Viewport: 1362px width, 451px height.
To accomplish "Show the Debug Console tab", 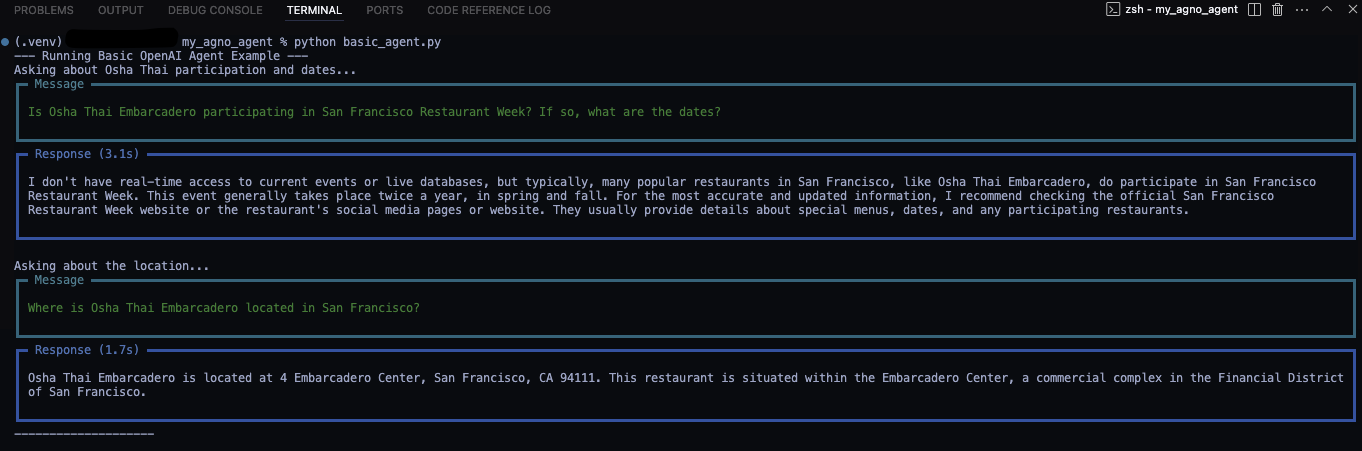I will tap(215, 10).
